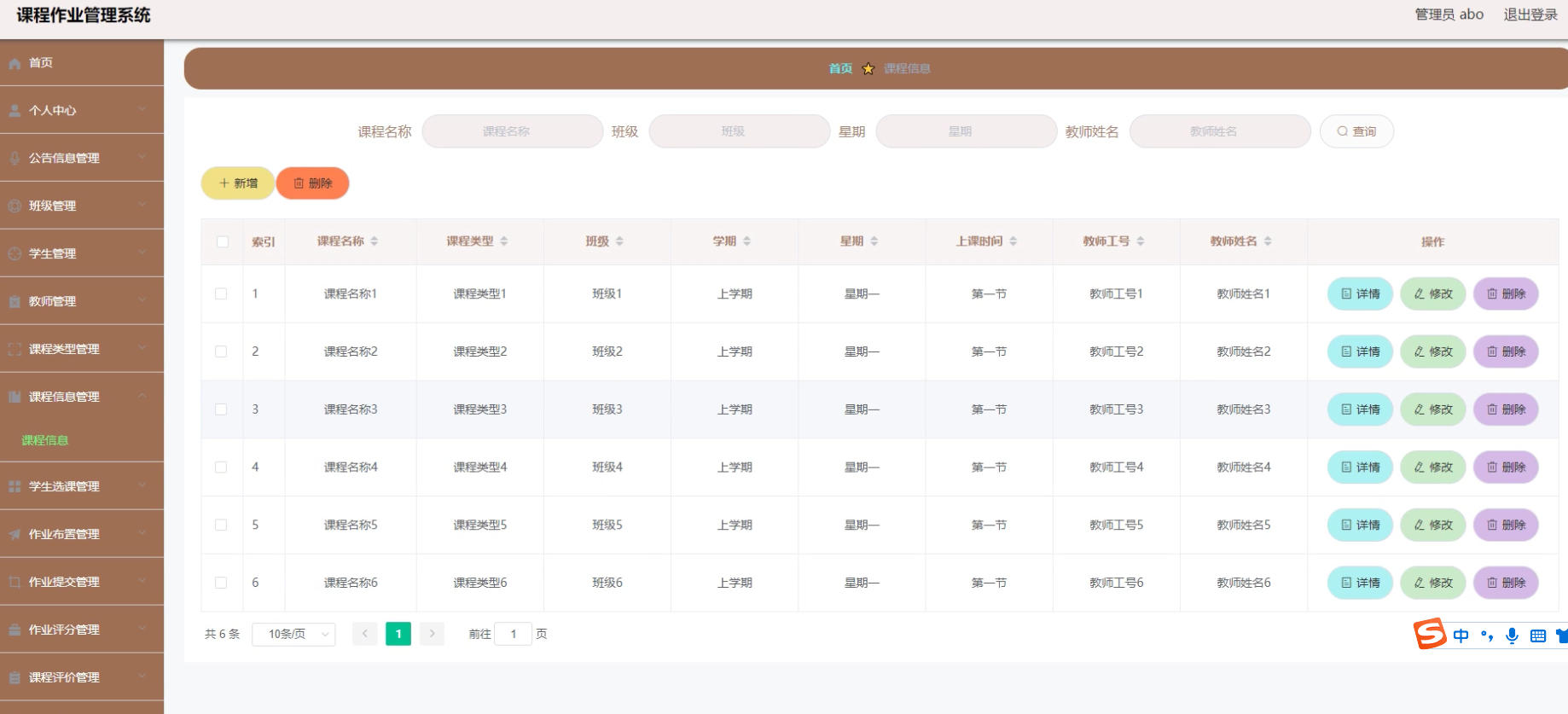This screenshot has height=714, width=1568.
Task: Click the Sogou input method S icon
Action: pos(1430,634)
